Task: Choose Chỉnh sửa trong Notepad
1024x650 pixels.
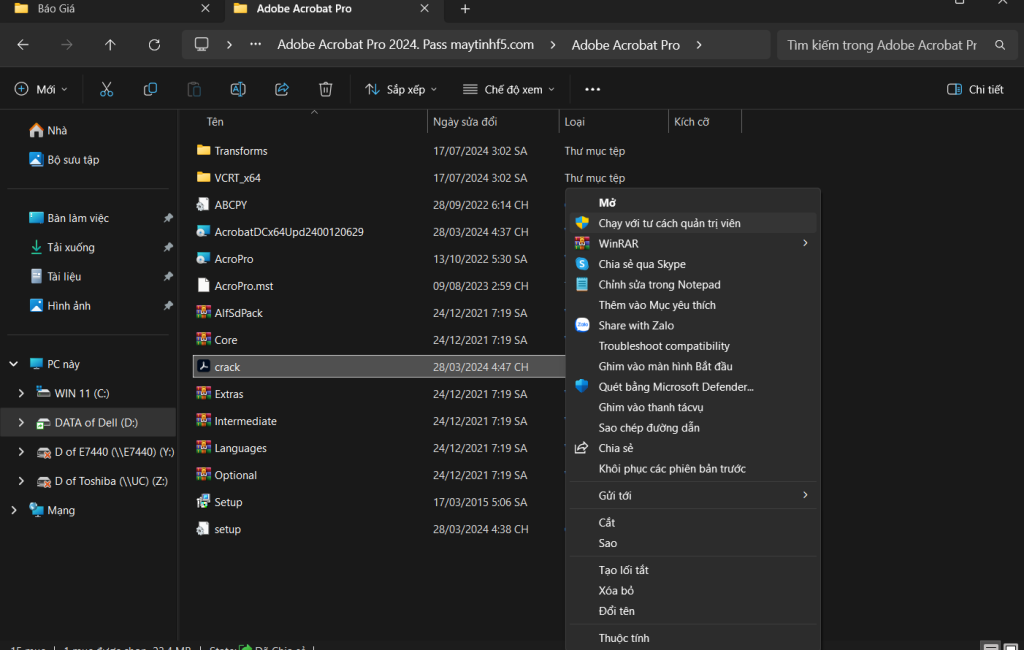Action: pos(693,285)
